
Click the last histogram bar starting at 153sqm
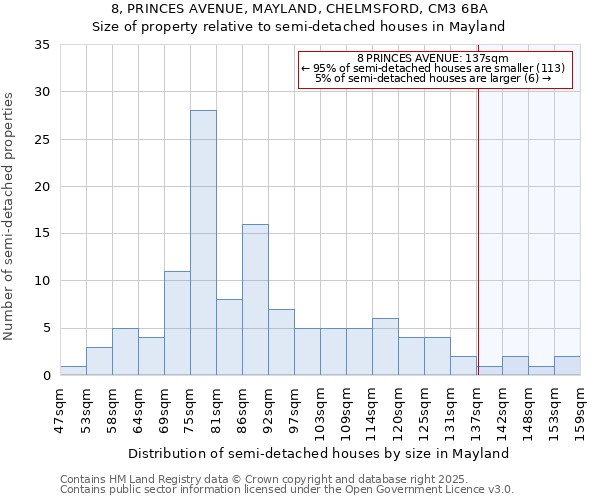tap(568, 366)
